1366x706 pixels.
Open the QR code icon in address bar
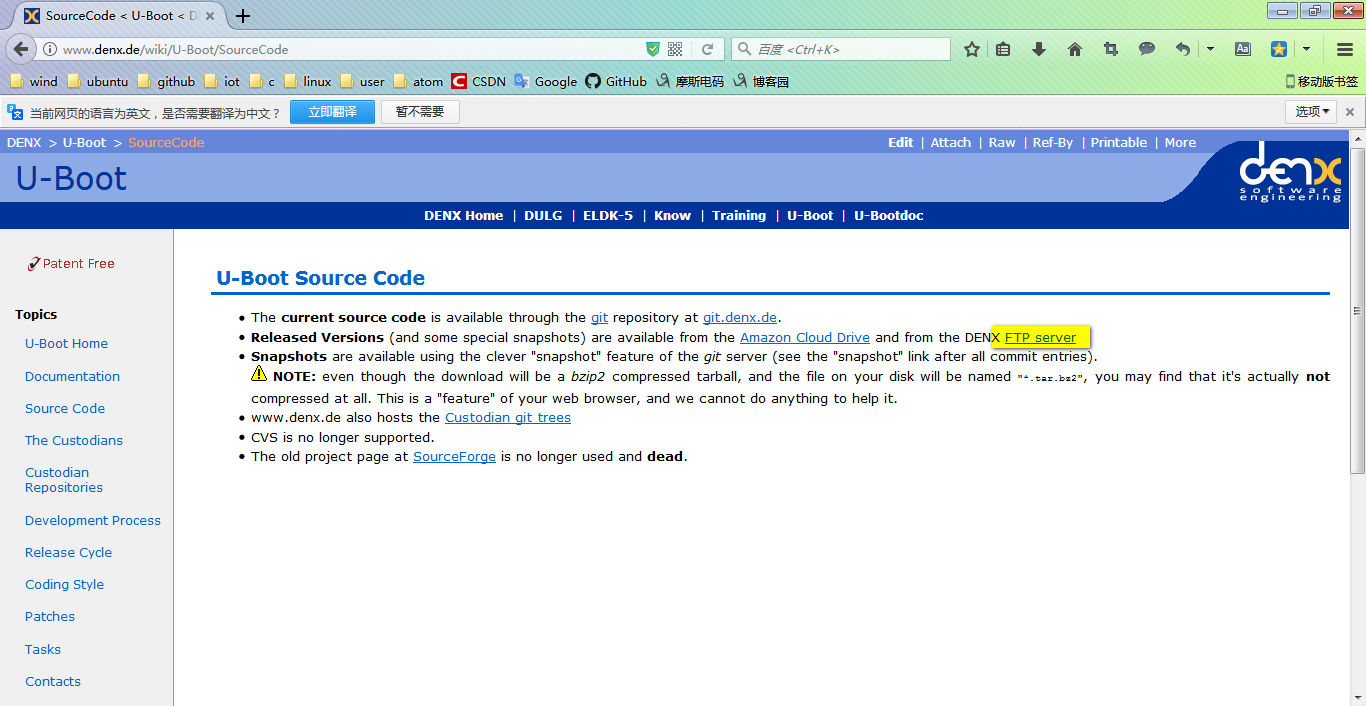coord(675,49)
